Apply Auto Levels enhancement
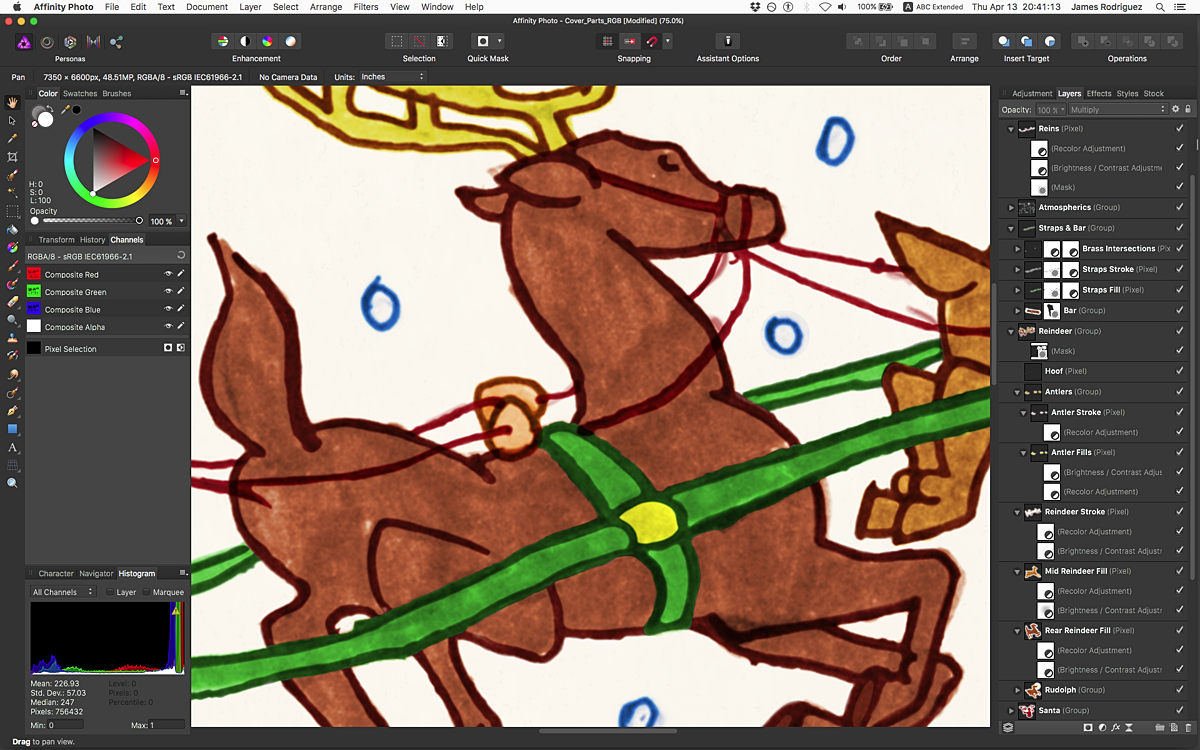Screen dimensions: 1200x750 coord(222,42)
